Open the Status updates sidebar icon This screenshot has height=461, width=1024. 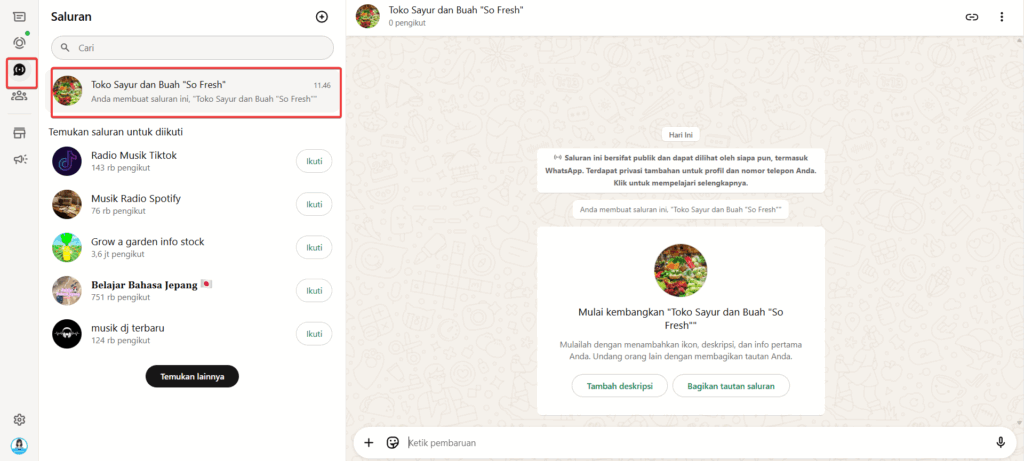click(x=19, y=43)
